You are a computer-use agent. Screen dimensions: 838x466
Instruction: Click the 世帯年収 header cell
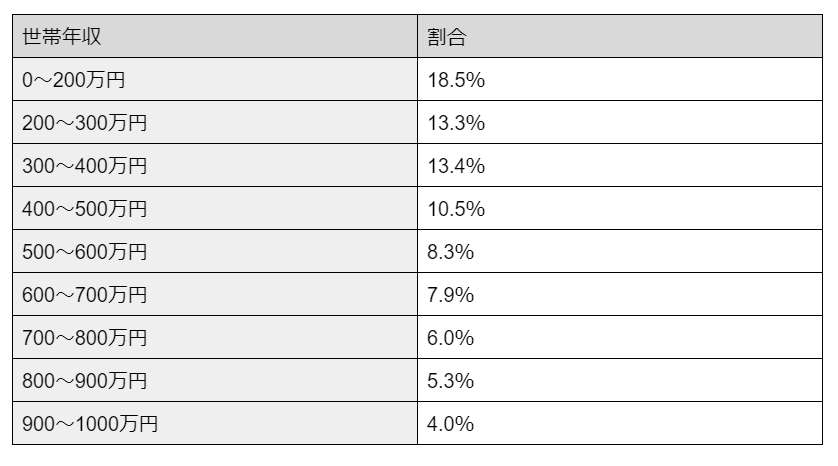tap(62, 37)
